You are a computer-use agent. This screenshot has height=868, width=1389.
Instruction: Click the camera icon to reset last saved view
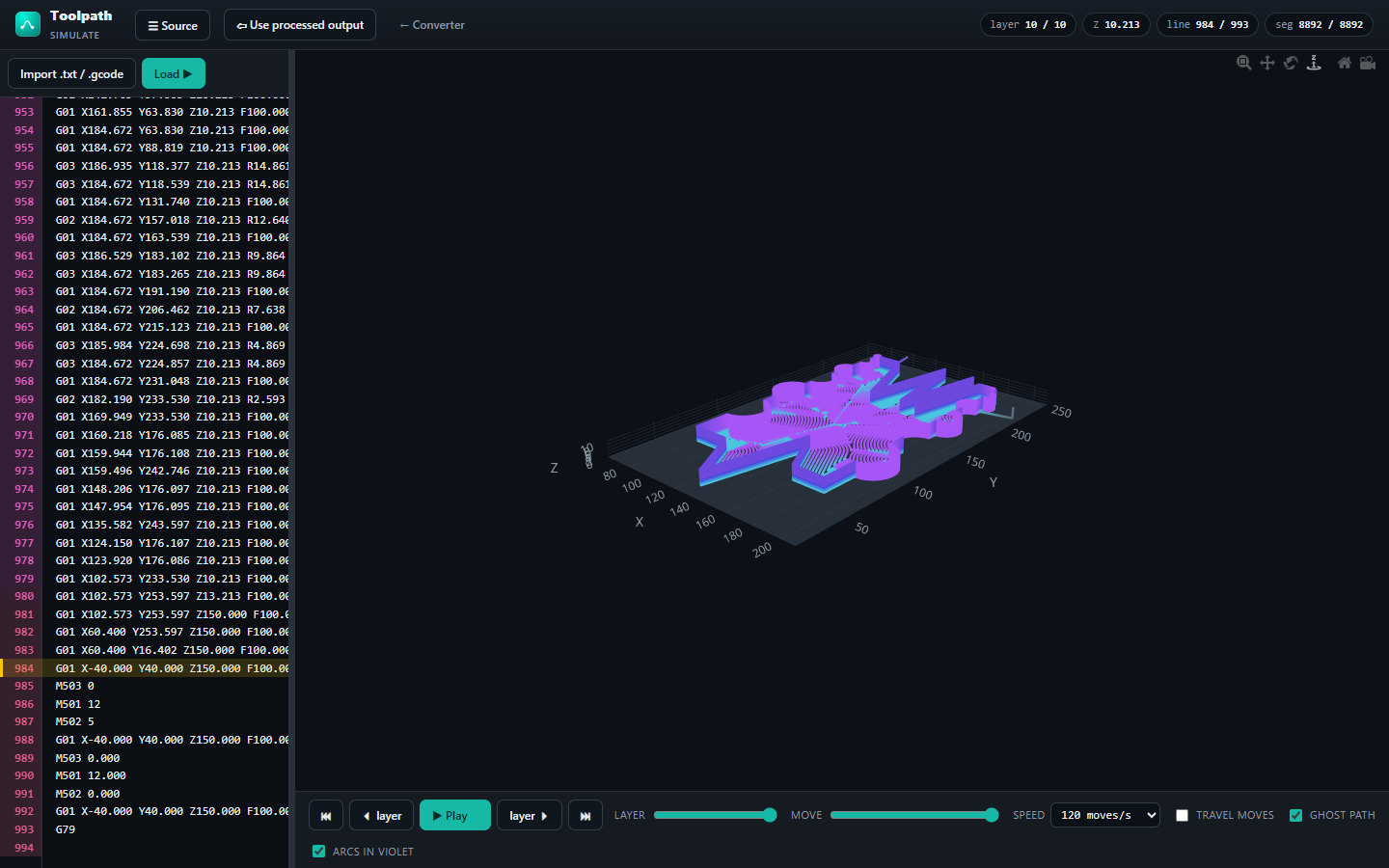(1368, 63)
